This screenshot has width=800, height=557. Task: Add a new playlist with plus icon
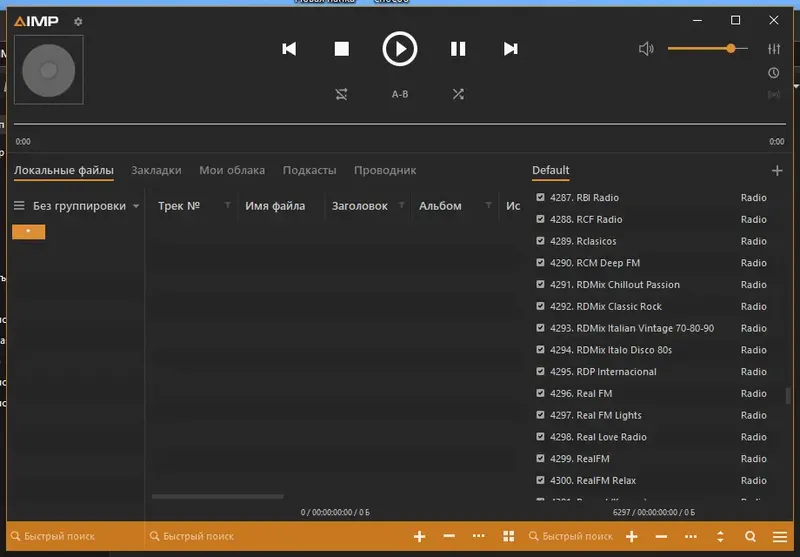(x=777, y=170)
